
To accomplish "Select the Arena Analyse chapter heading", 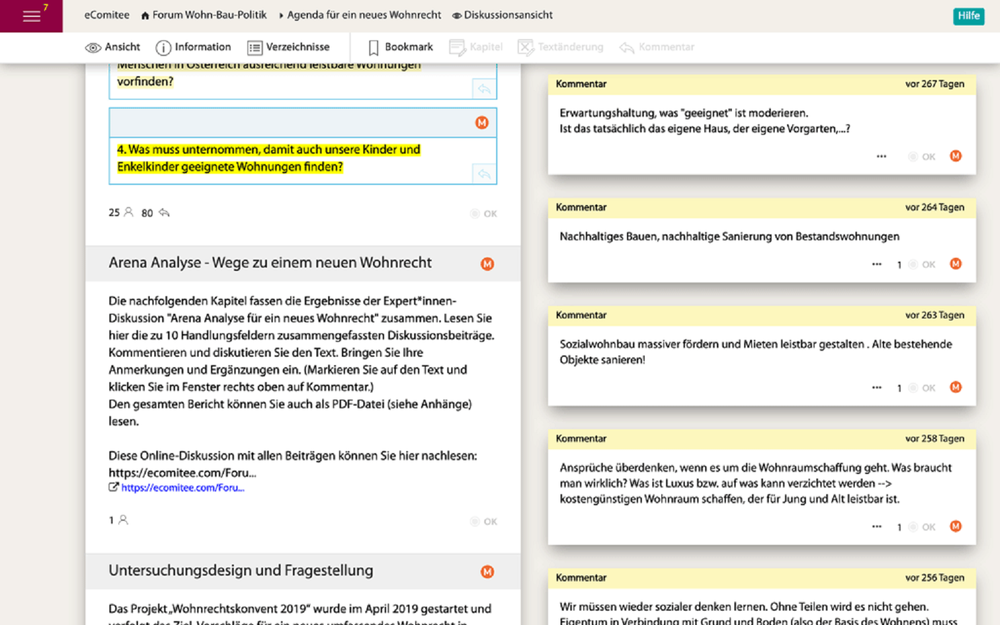I will 270,263.
